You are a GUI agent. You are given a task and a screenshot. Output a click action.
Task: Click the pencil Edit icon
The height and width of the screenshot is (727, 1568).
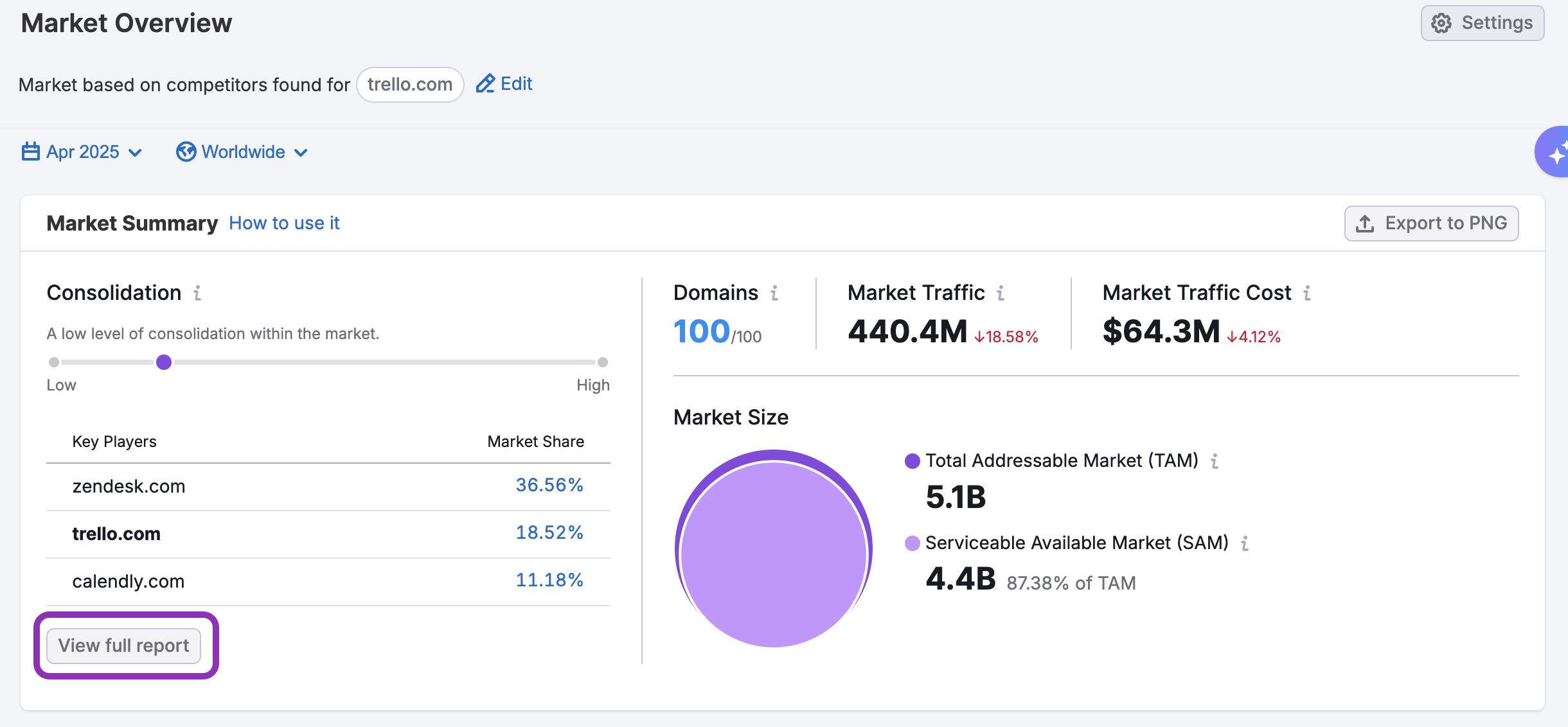click(x=485, y=83)
